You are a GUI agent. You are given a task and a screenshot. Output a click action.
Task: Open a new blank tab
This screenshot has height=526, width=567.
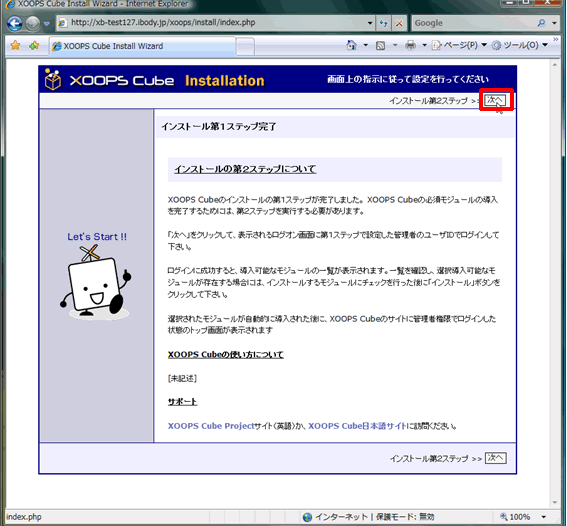[x=246, y=46]
